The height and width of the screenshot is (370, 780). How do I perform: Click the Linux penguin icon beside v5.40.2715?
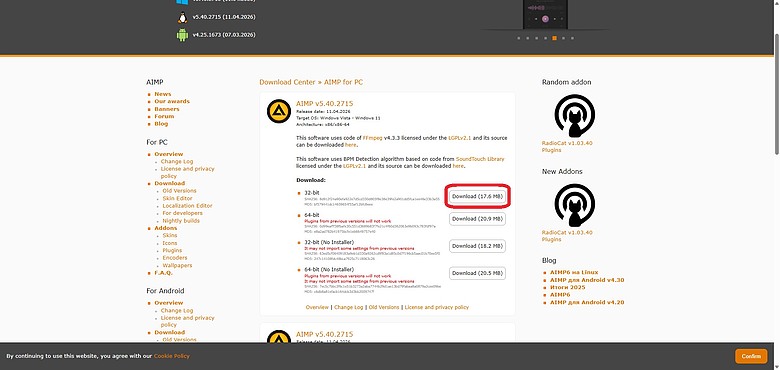183,17
